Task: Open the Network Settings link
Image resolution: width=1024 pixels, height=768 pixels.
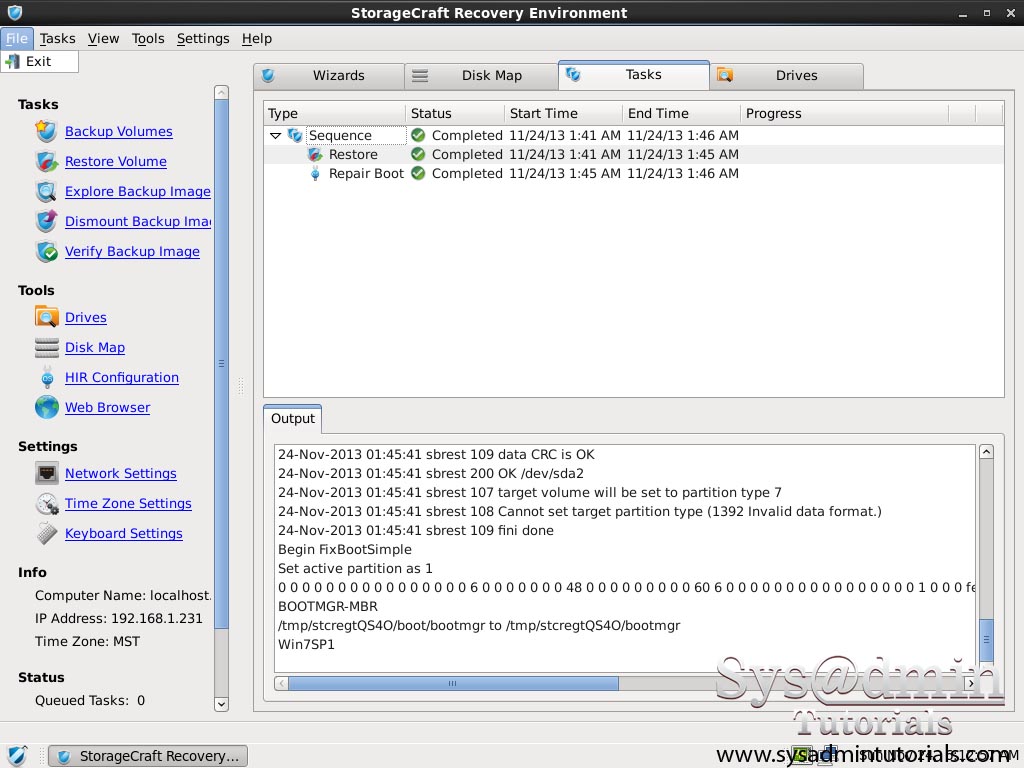Action: [121, 473]
